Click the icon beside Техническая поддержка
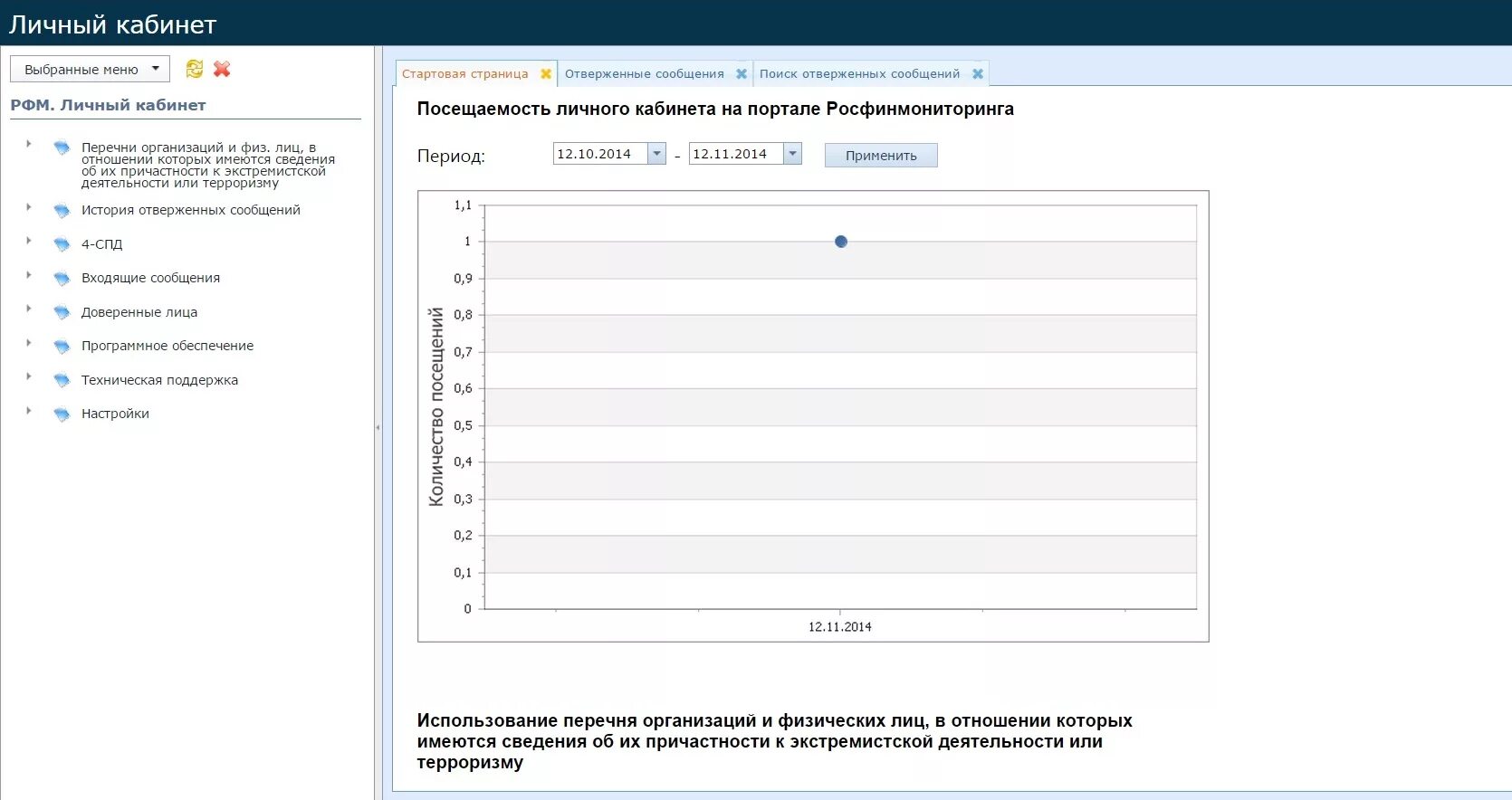Screen dimensions: 1512x800 coord(62,380)
